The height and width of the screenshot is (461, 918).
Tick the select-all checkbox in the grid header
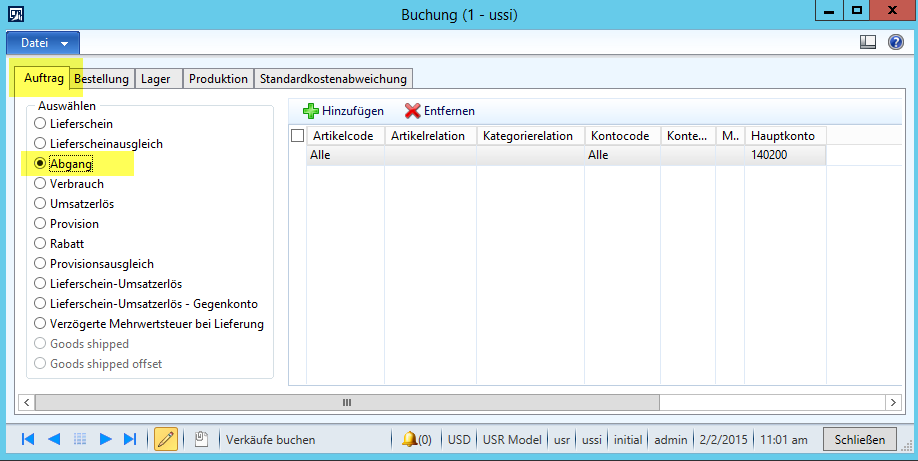coord(297,136)
